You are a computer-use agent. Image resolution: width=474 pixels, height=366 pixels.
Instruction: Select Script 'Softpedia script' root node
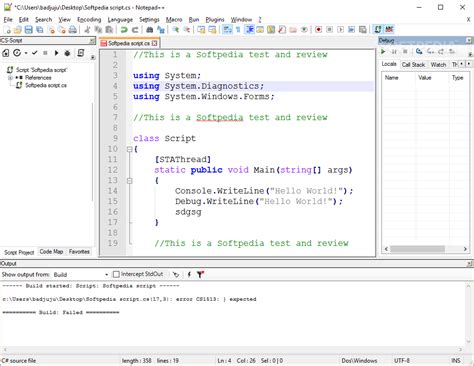[x=41, y=70]
